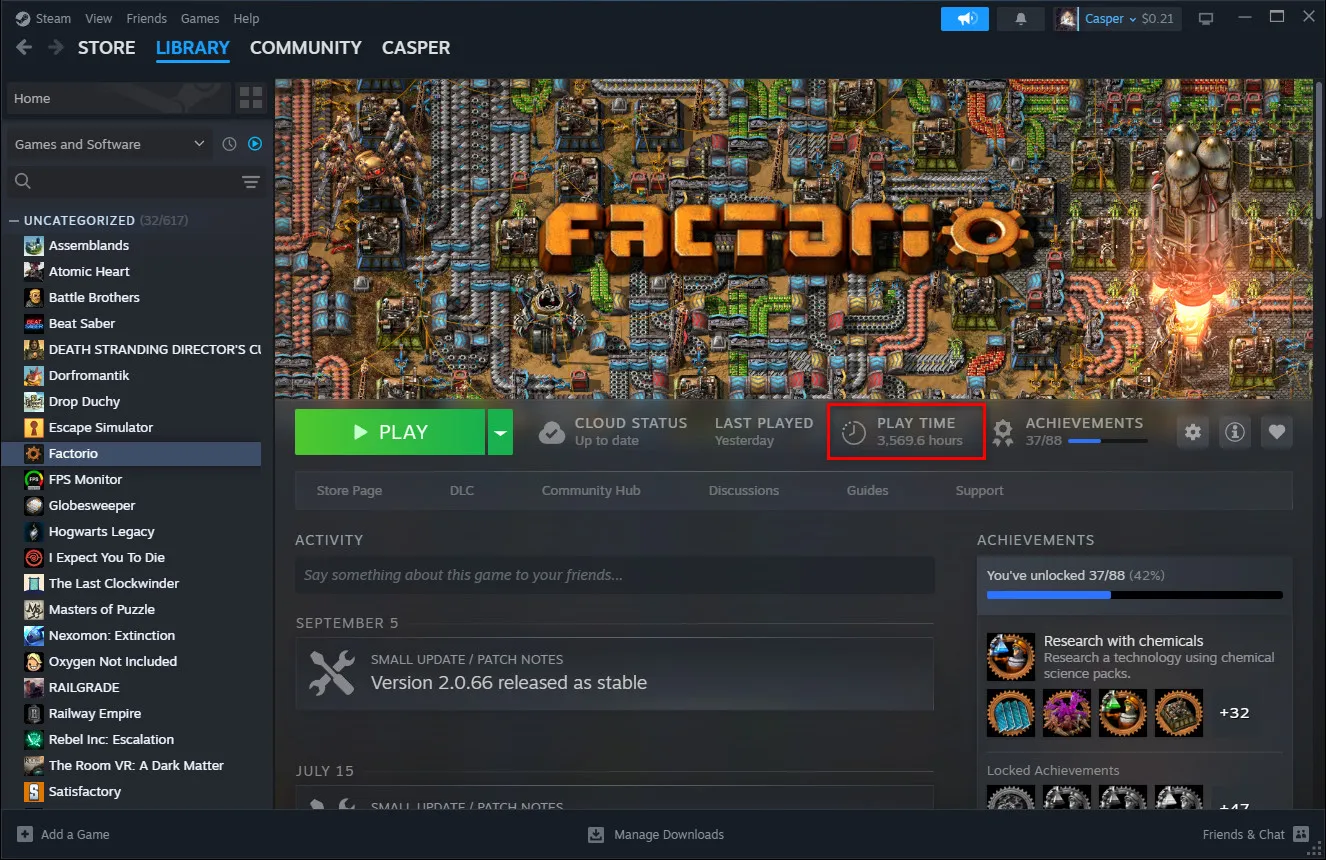1326x860 pixels.
Task: Click the library search magnifier icon
Action: click(23, 181)
